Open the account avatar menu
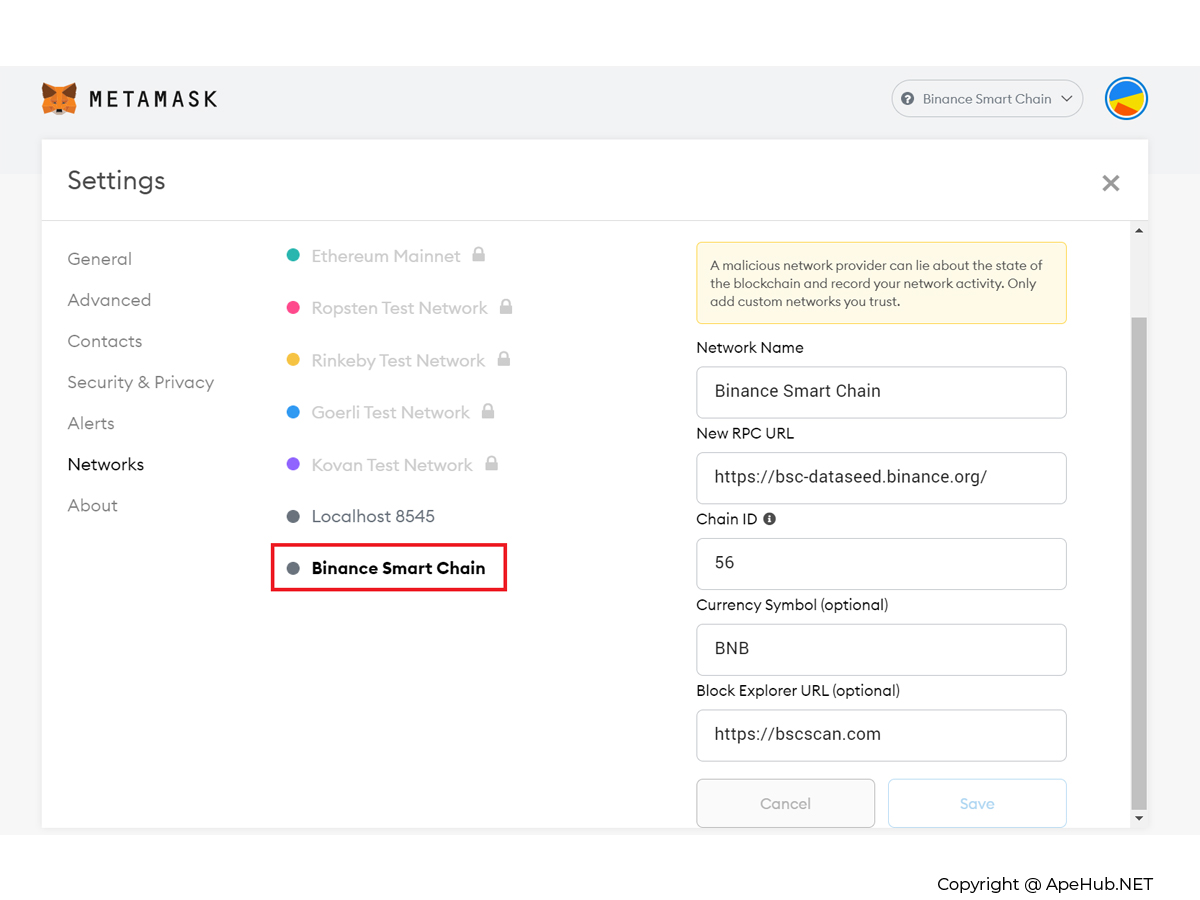1200x900 pixels. tap(1126, 99)
